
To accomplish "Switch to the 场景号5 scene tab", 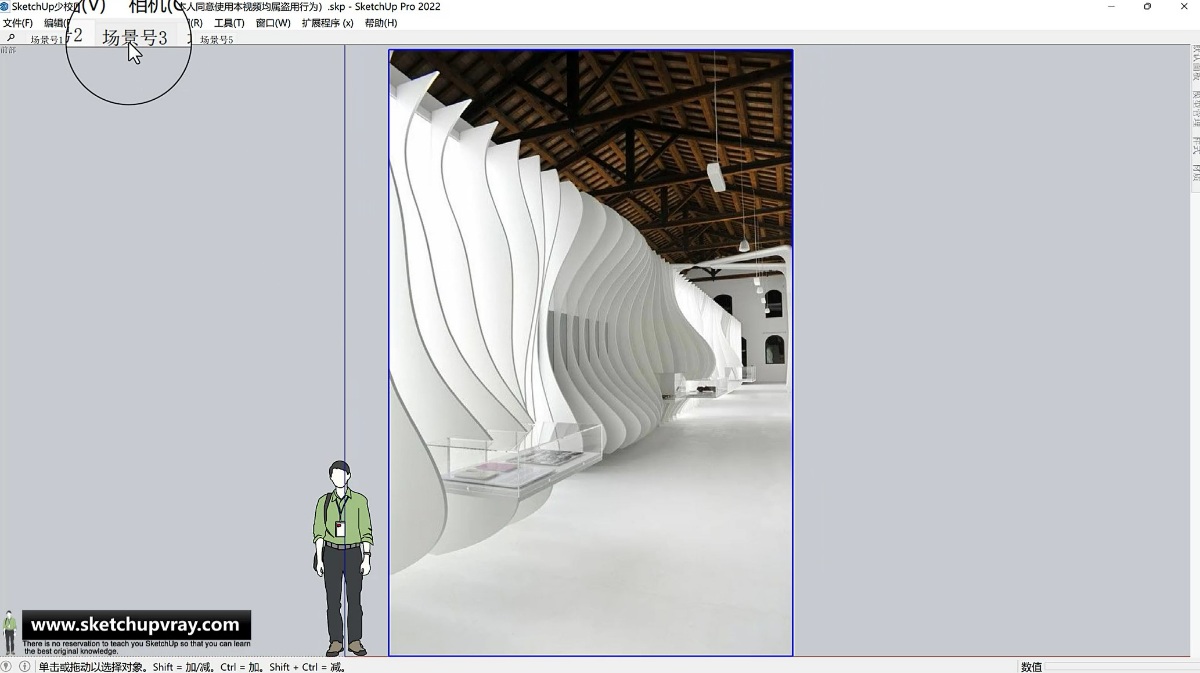I will pyautogui.click(x=216, y=40).
